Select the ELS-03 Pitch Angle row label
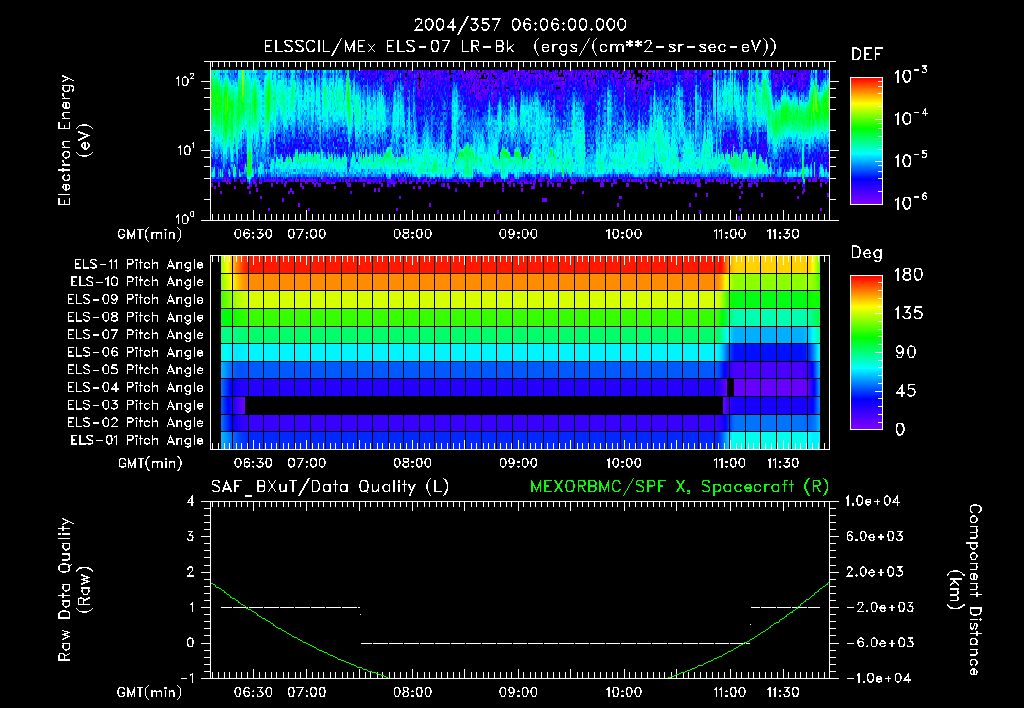Viewport: 1024px width, 708px height. point(136,405)
